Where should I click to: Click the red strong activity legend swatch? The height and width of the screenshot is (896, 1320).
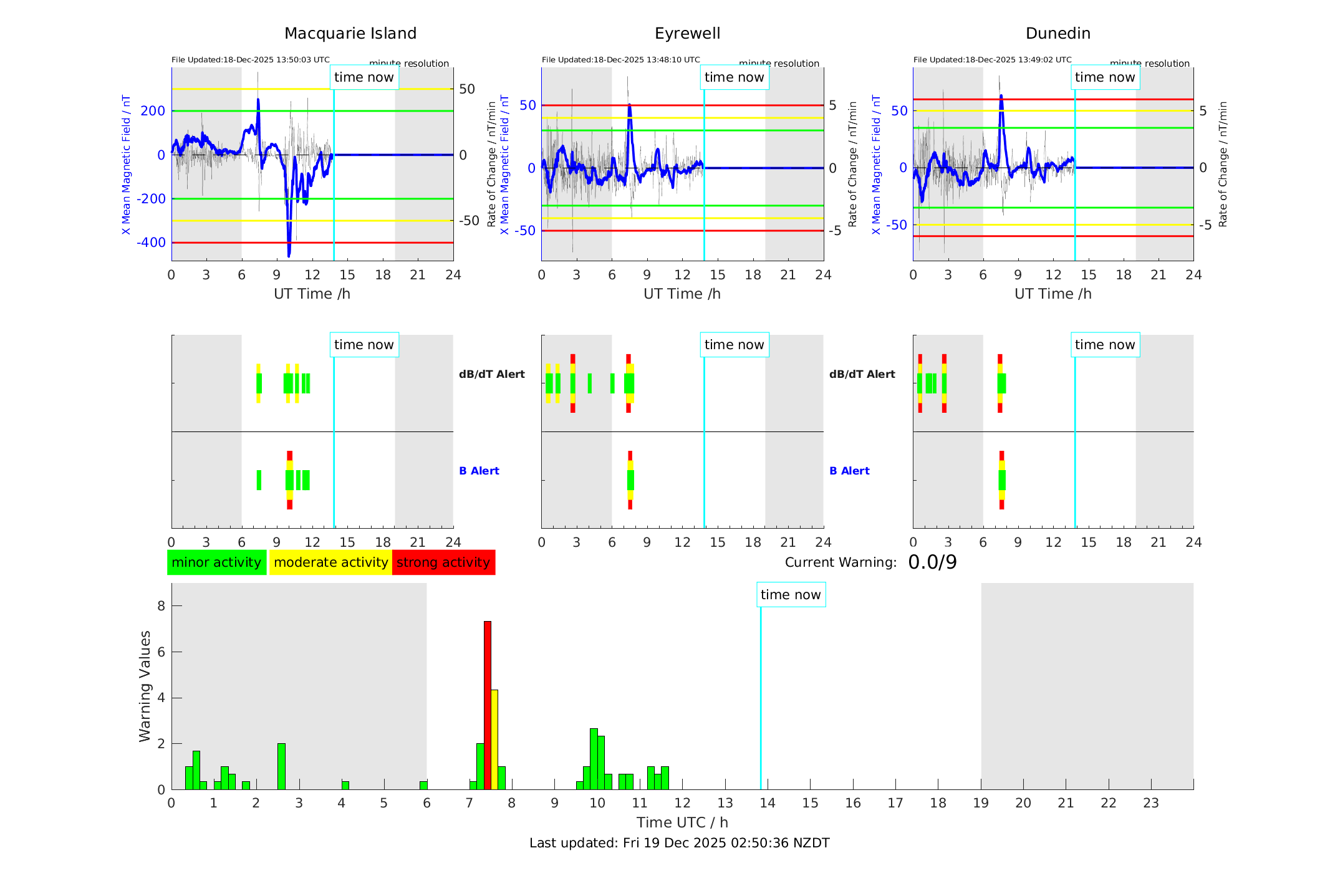pos(443,562)
